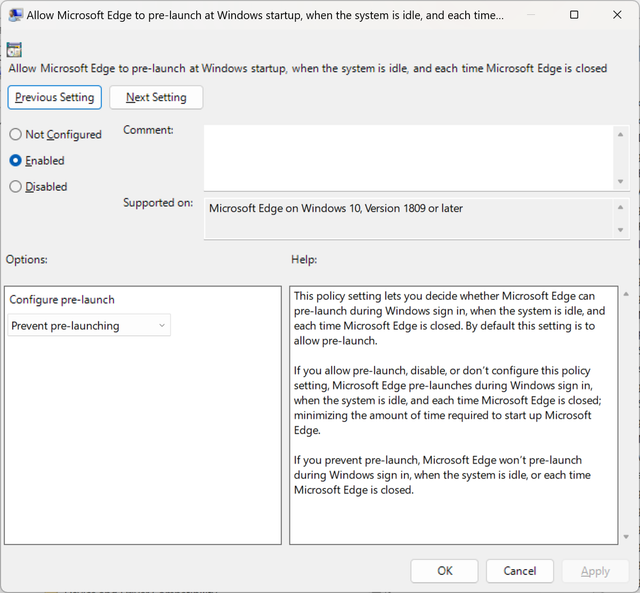Click the 'Supported on:' label
Image resolution: width=640 pixels, height=593 pixels.
coord(158,202)
